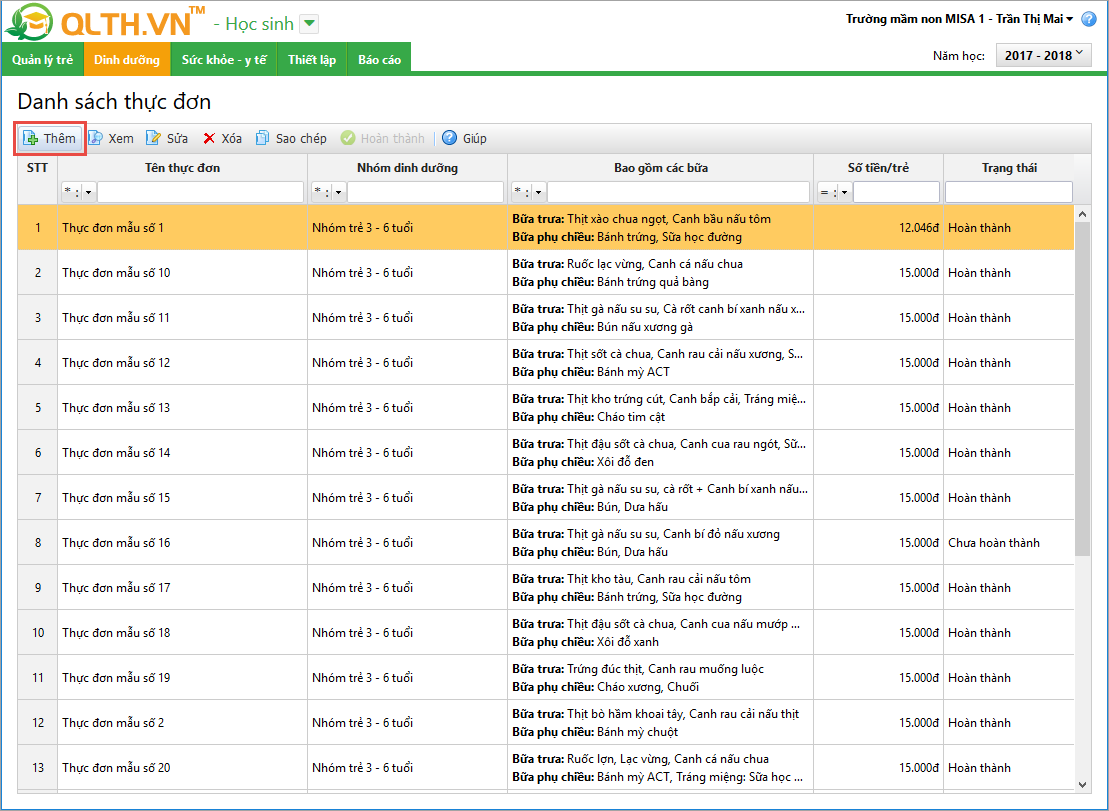Click the Sao chép (Copy) icon
This screenshot has height=811, width=1109.
[262, 138]
